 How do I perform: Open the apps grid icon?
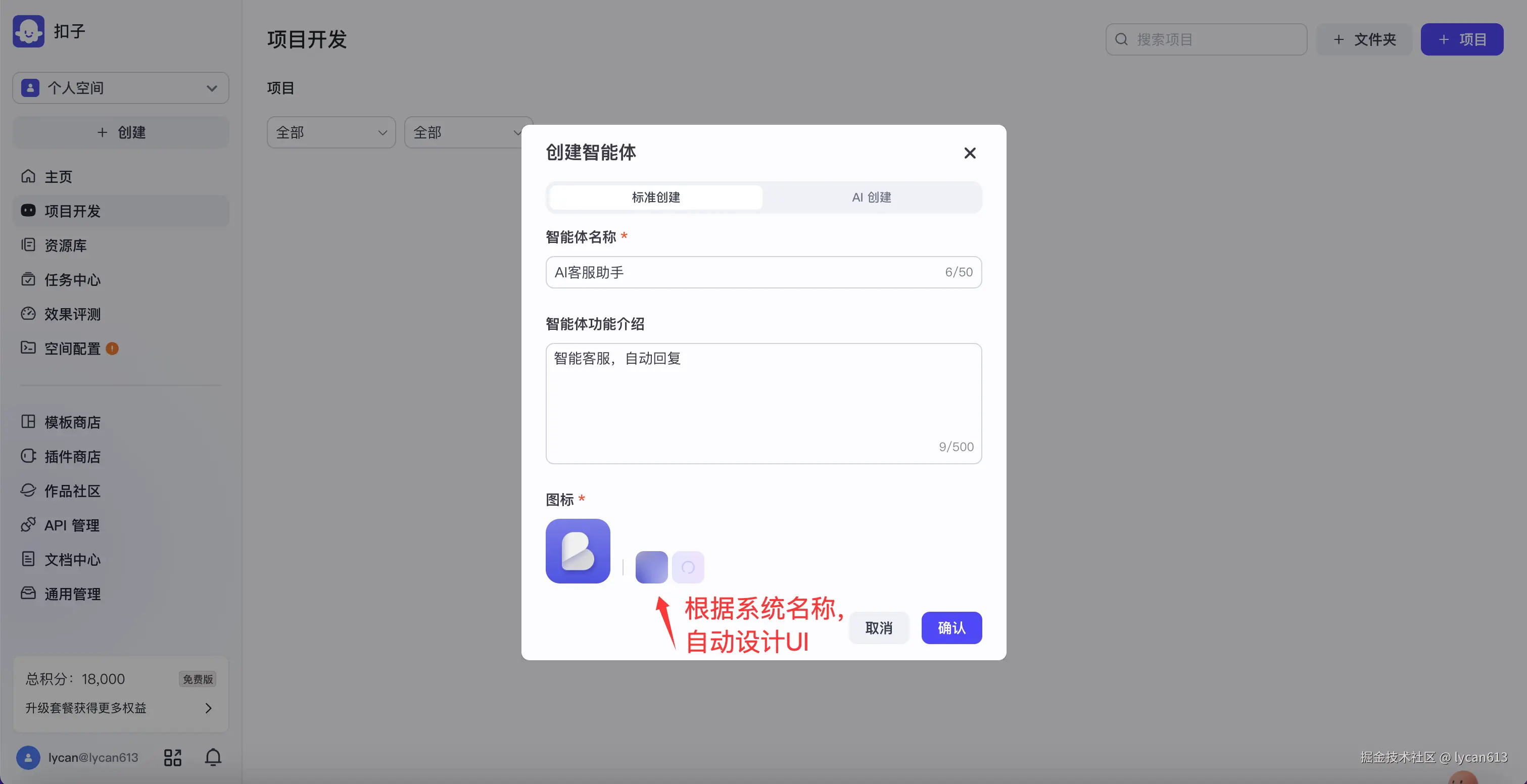(172, 757)
